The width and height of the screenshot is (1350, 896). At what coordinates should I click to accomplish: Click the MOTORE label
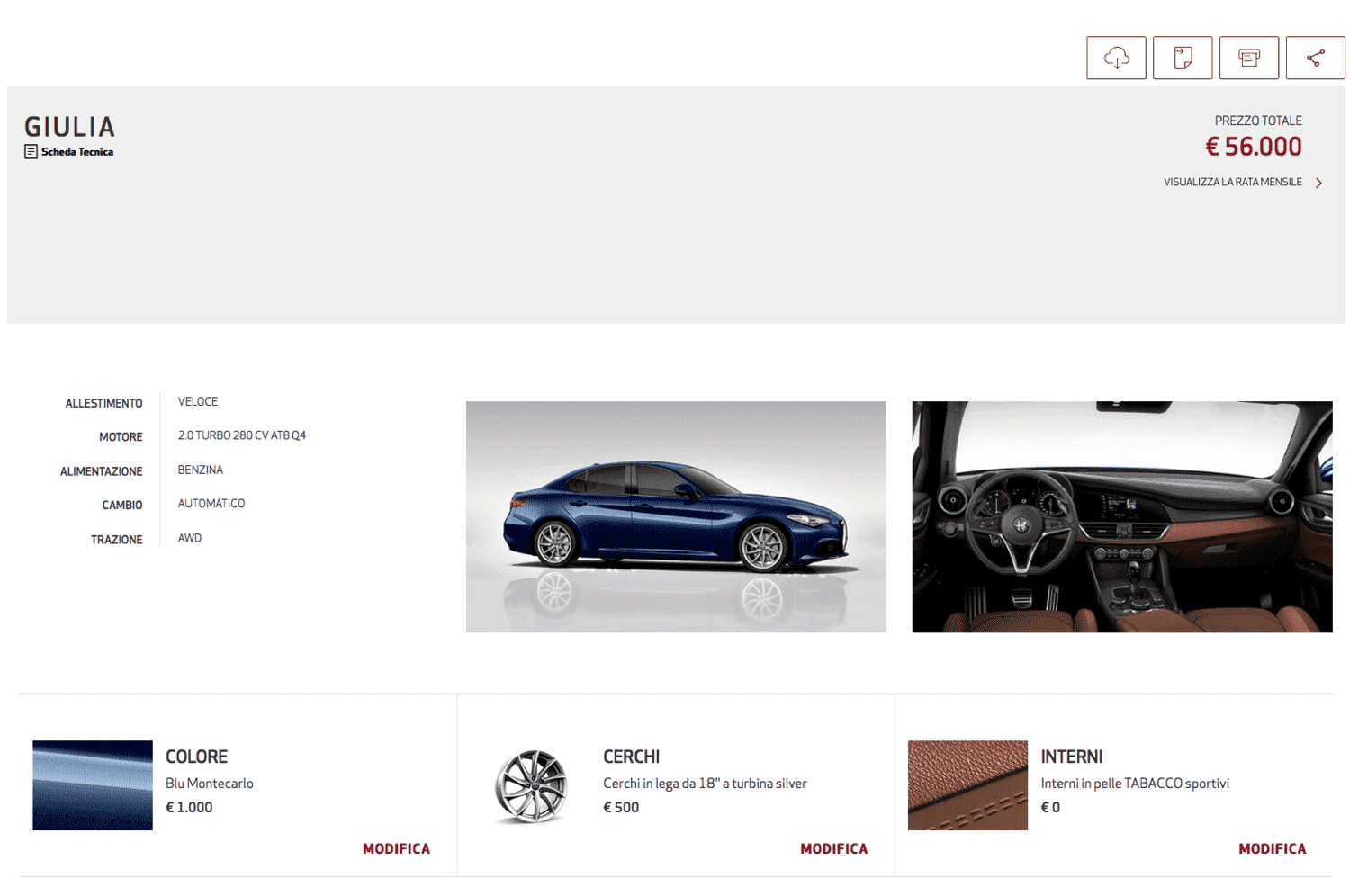click(x=121, y=437)
